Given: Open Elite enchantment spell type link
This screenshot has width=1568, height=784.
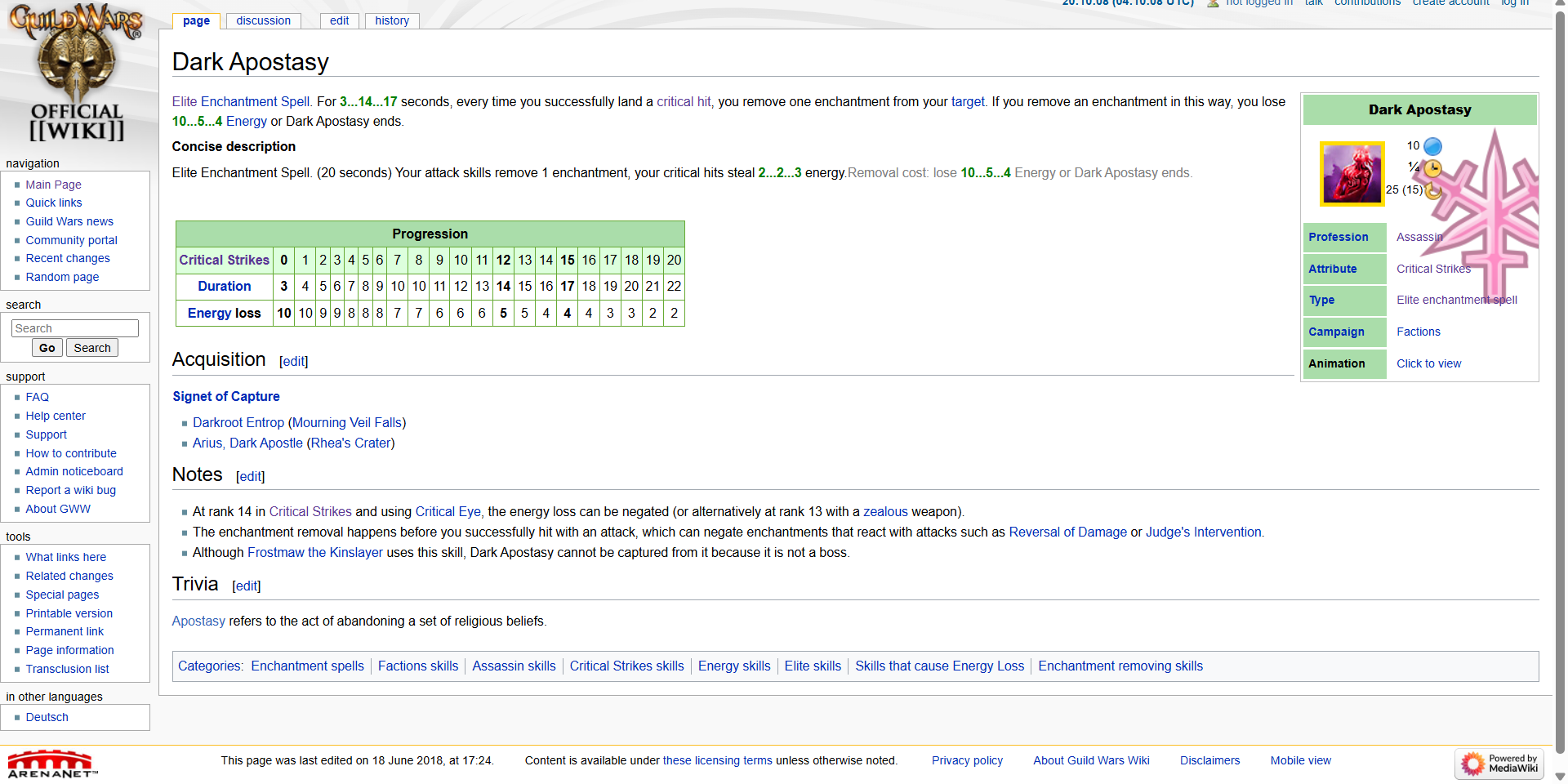Looking at the screenshot, I should click(1457, 300).
